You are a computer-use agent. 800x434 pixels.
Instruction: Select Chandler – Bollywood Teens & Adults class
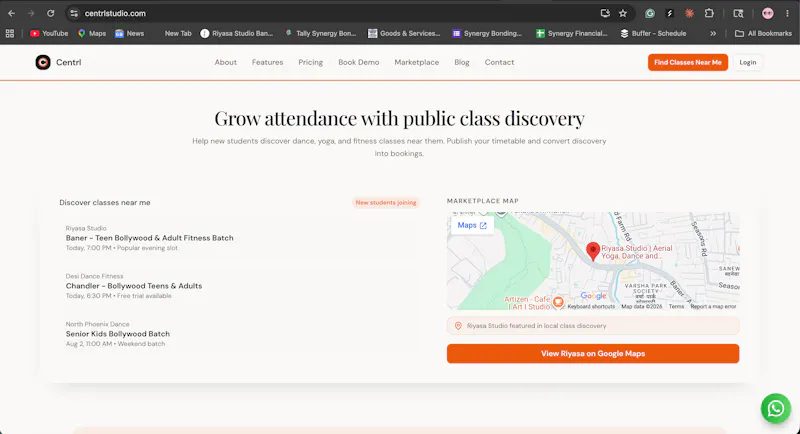[134, 286]
